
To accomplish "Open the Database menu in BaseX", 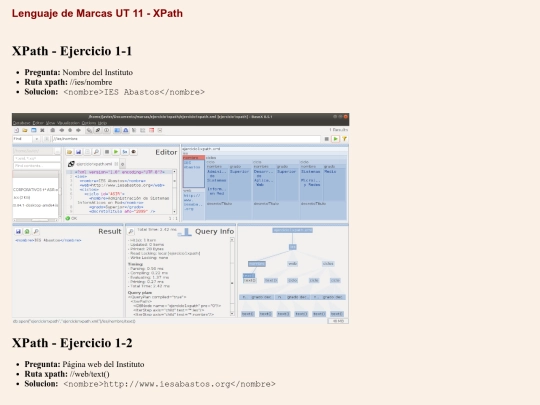I will pos(21,123).
